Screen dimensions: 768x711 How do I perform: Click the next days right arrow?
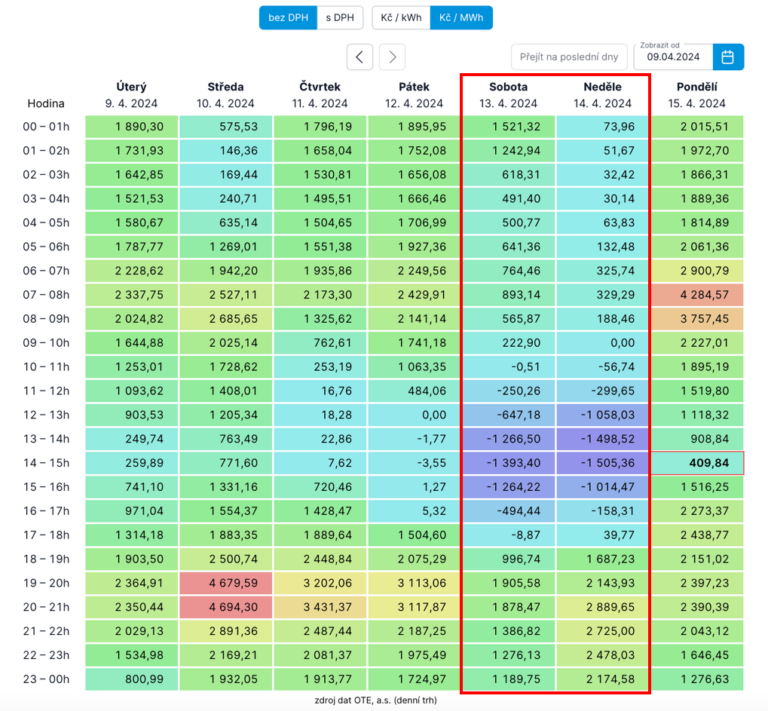tap(393, 56)
